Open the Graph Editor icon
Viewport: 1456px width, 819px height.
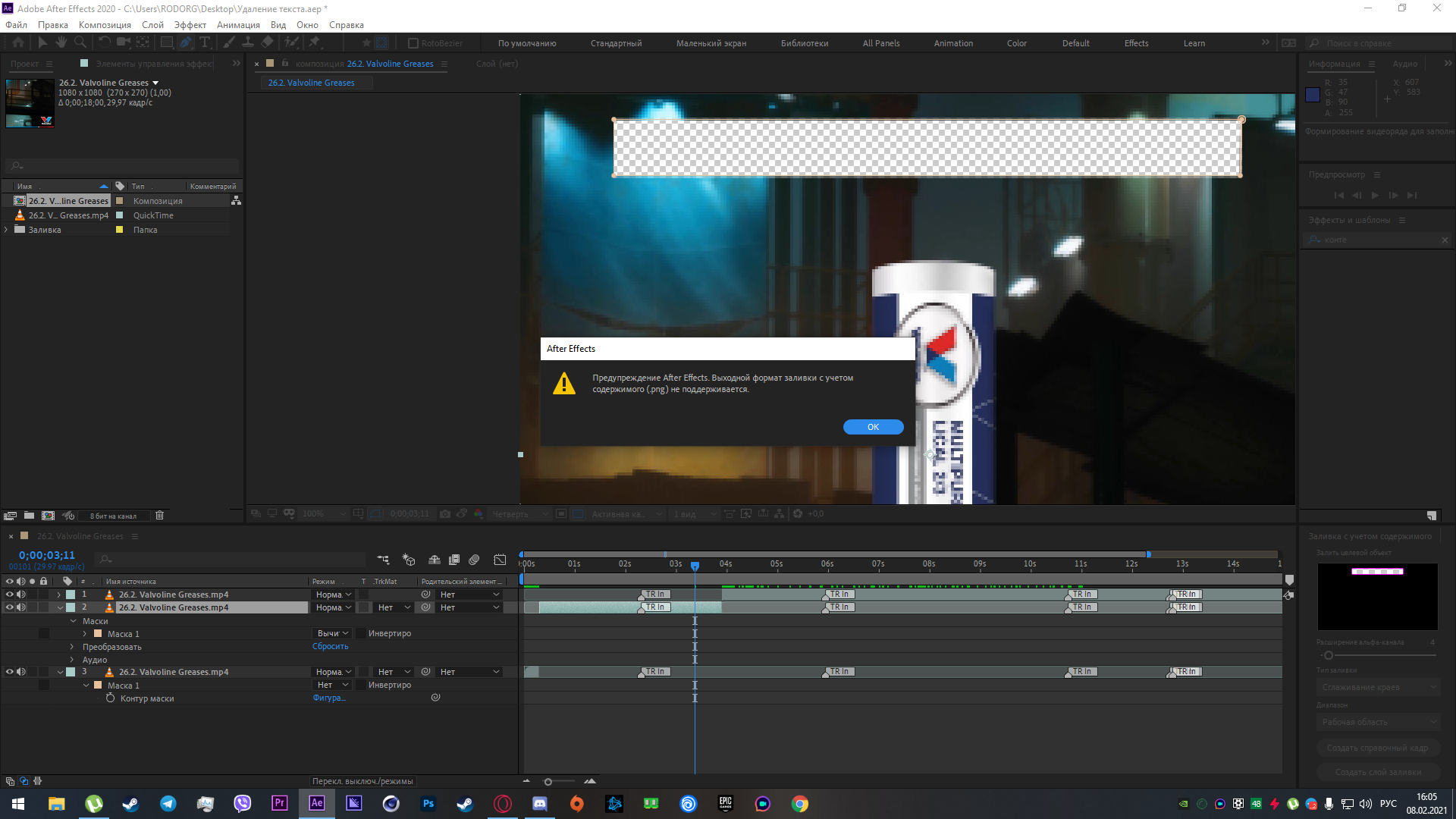(500, 560)
